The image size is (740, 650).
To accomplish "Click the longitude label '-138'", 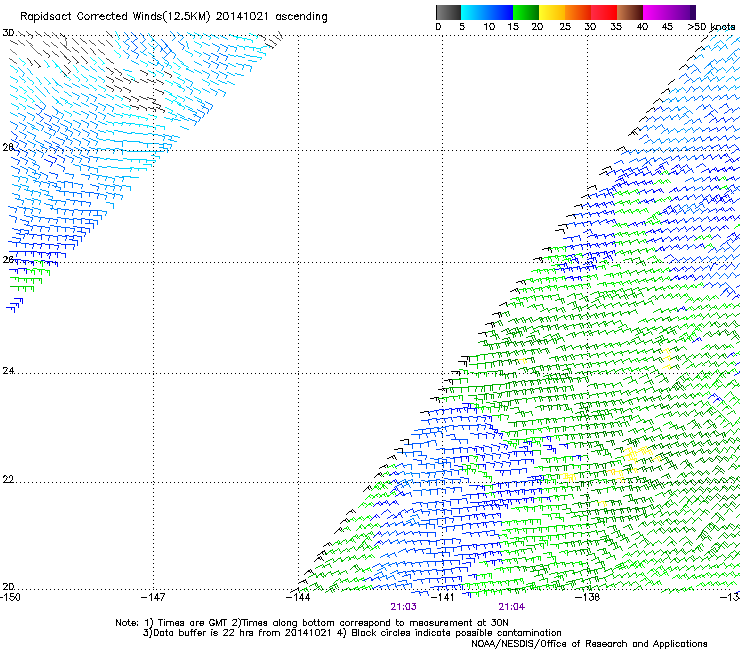I will (x=587, y=597).
